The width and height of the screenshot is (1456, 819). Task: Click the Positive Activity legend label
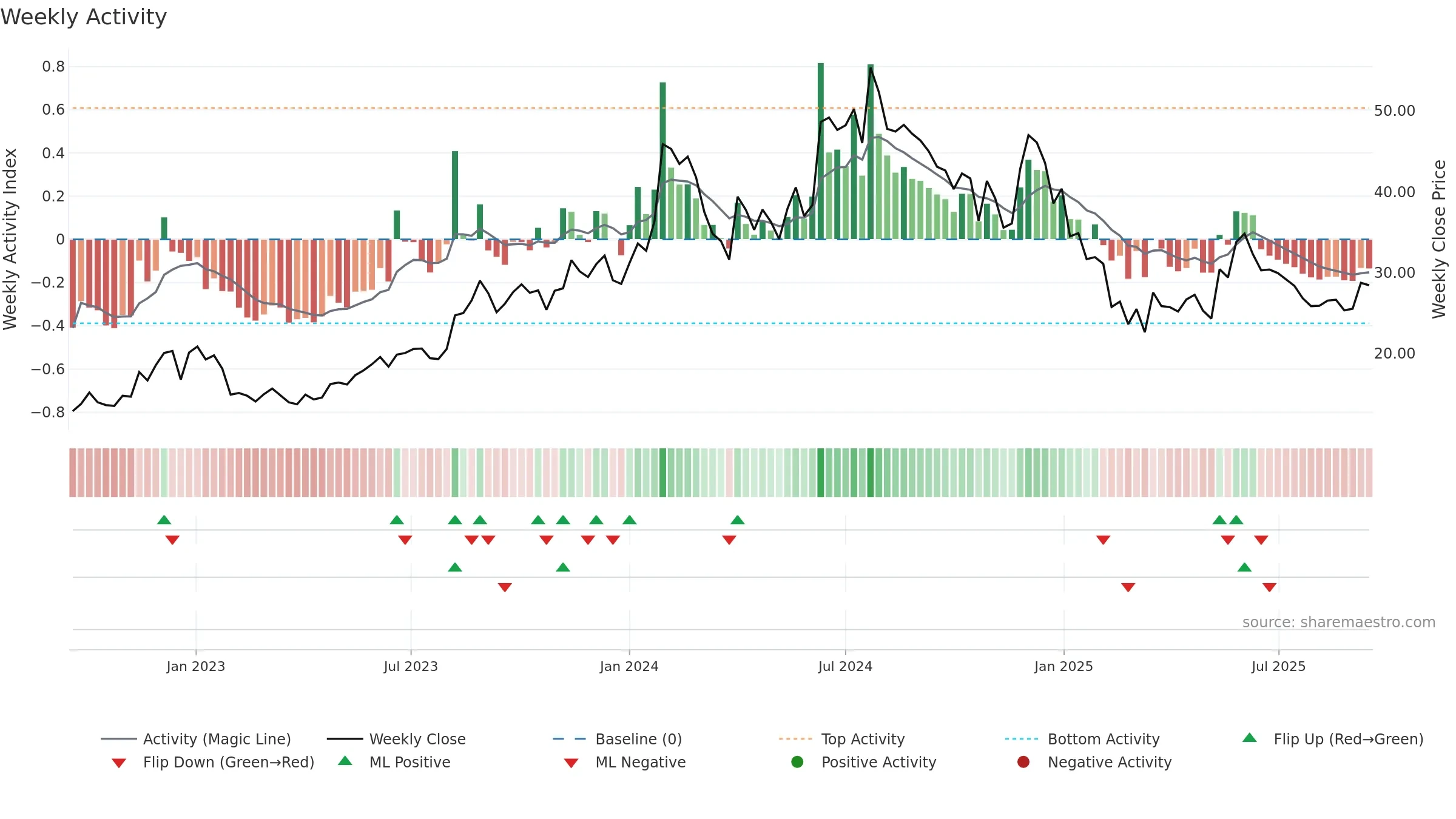[x=878, y=762]
